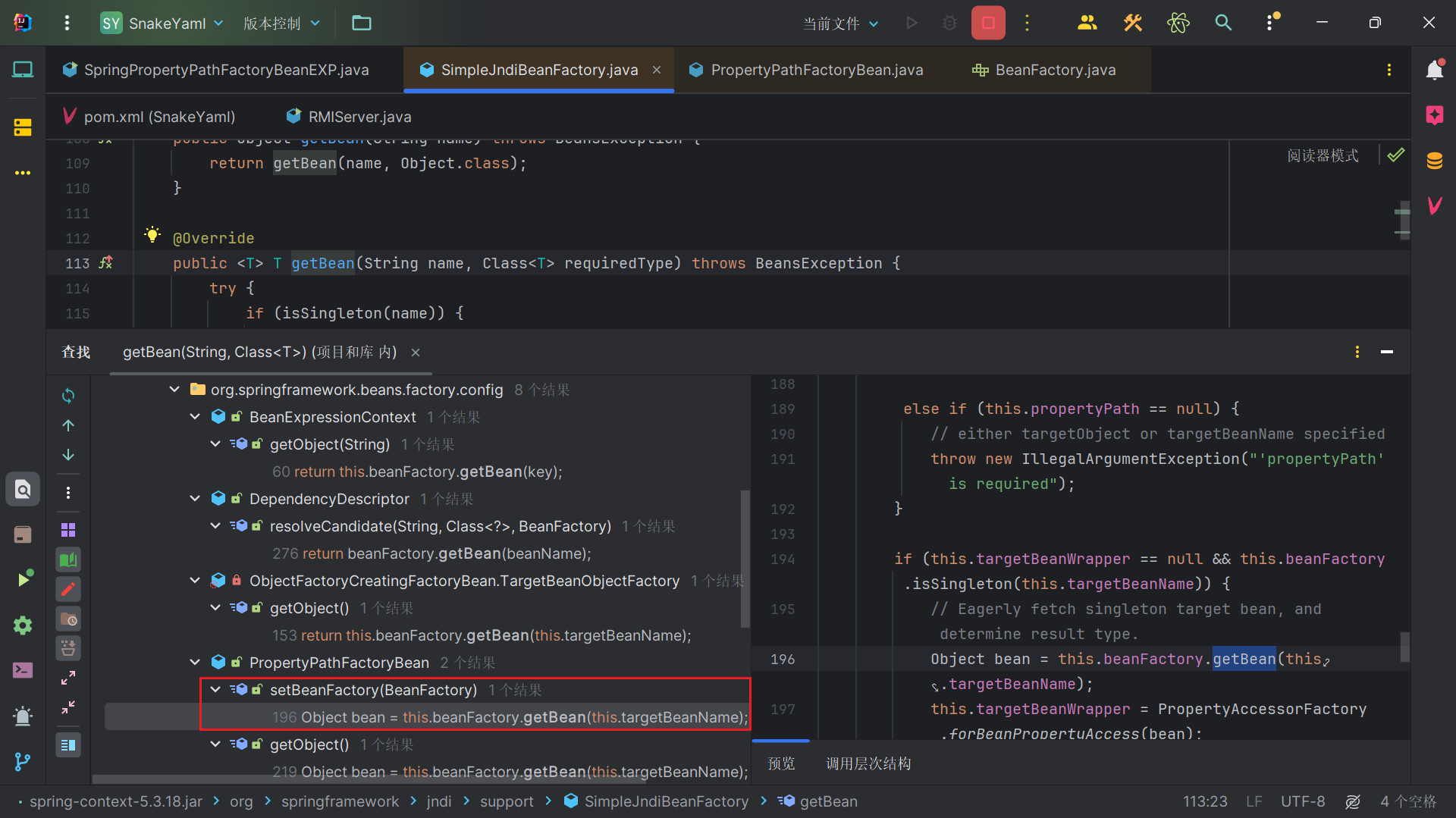Click the 113:23 caret position indicator

tap(1205, 801)
